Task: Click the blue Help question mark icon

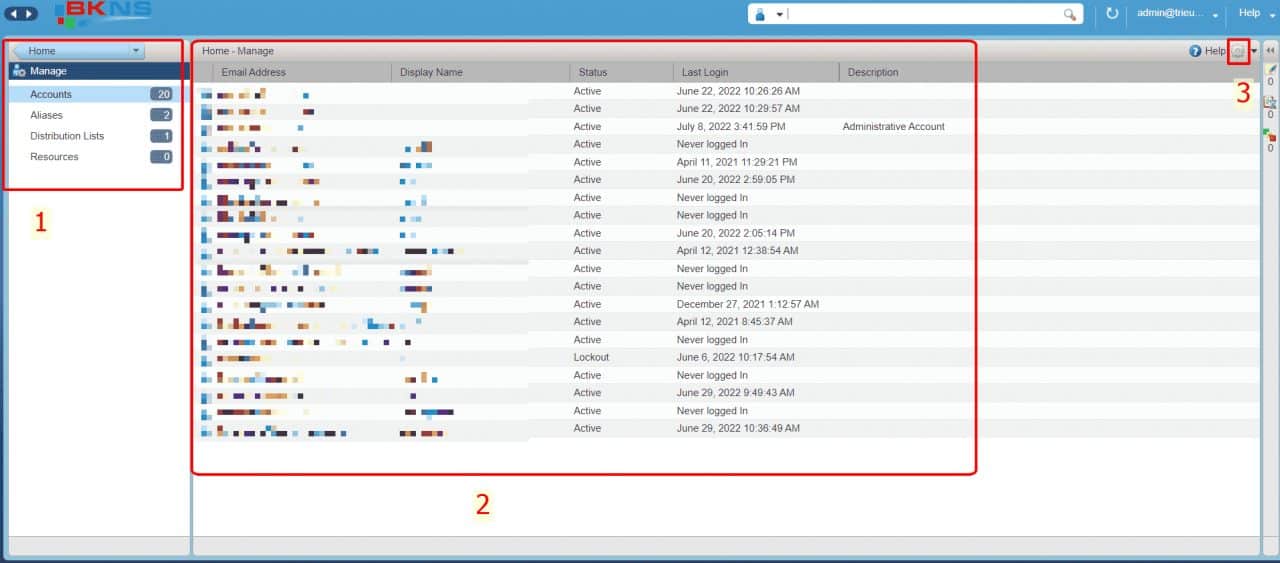Action: (x=1195, y=51)
